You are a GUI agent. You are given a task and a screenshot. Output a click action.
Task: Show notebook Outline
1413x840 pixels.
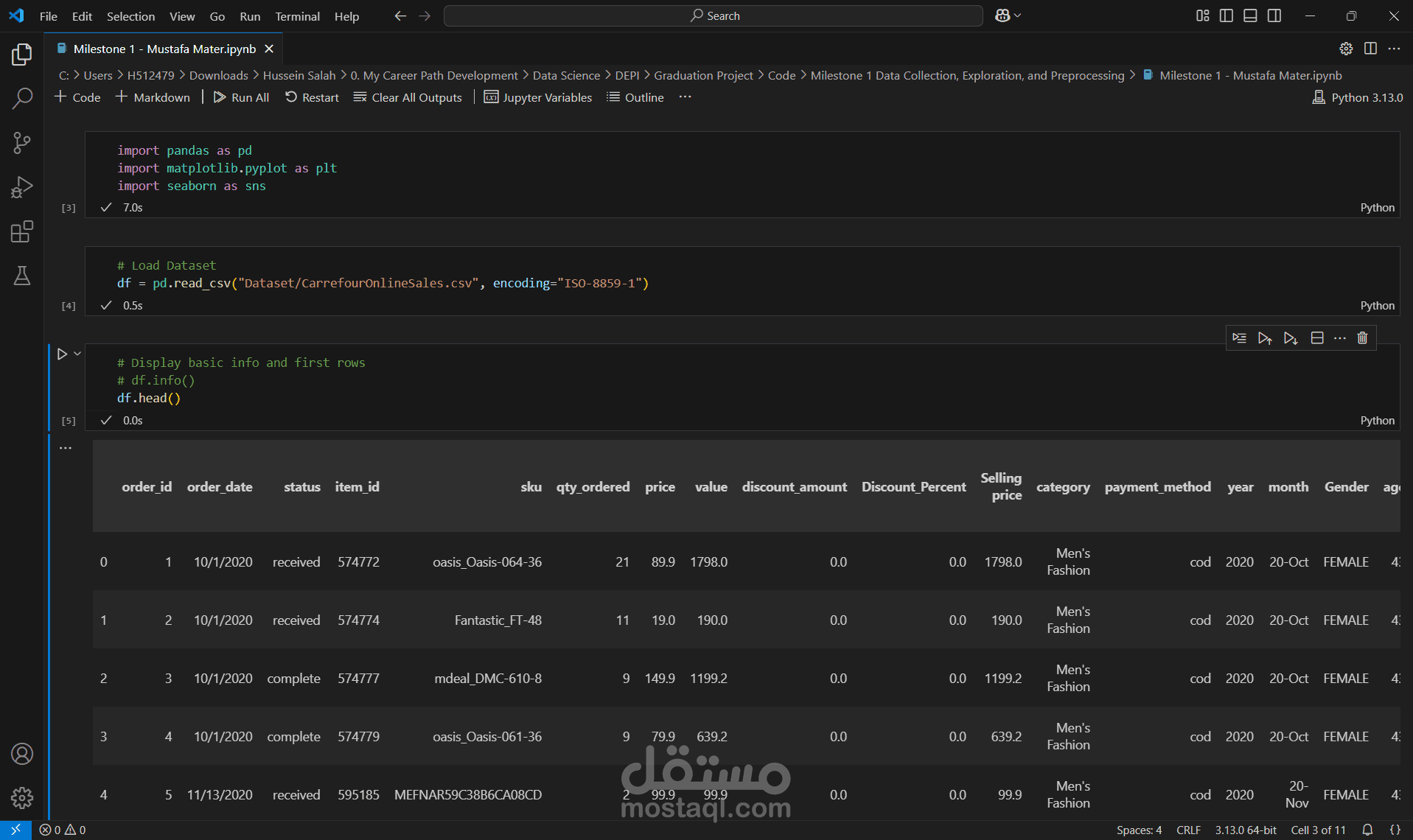tap(635, 97)
